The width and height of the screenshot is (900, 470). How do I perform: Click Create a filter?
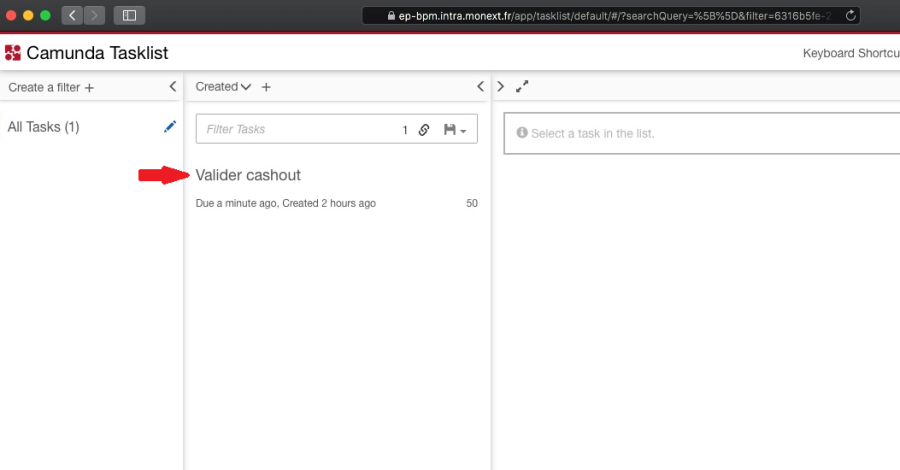click(51, 88)
